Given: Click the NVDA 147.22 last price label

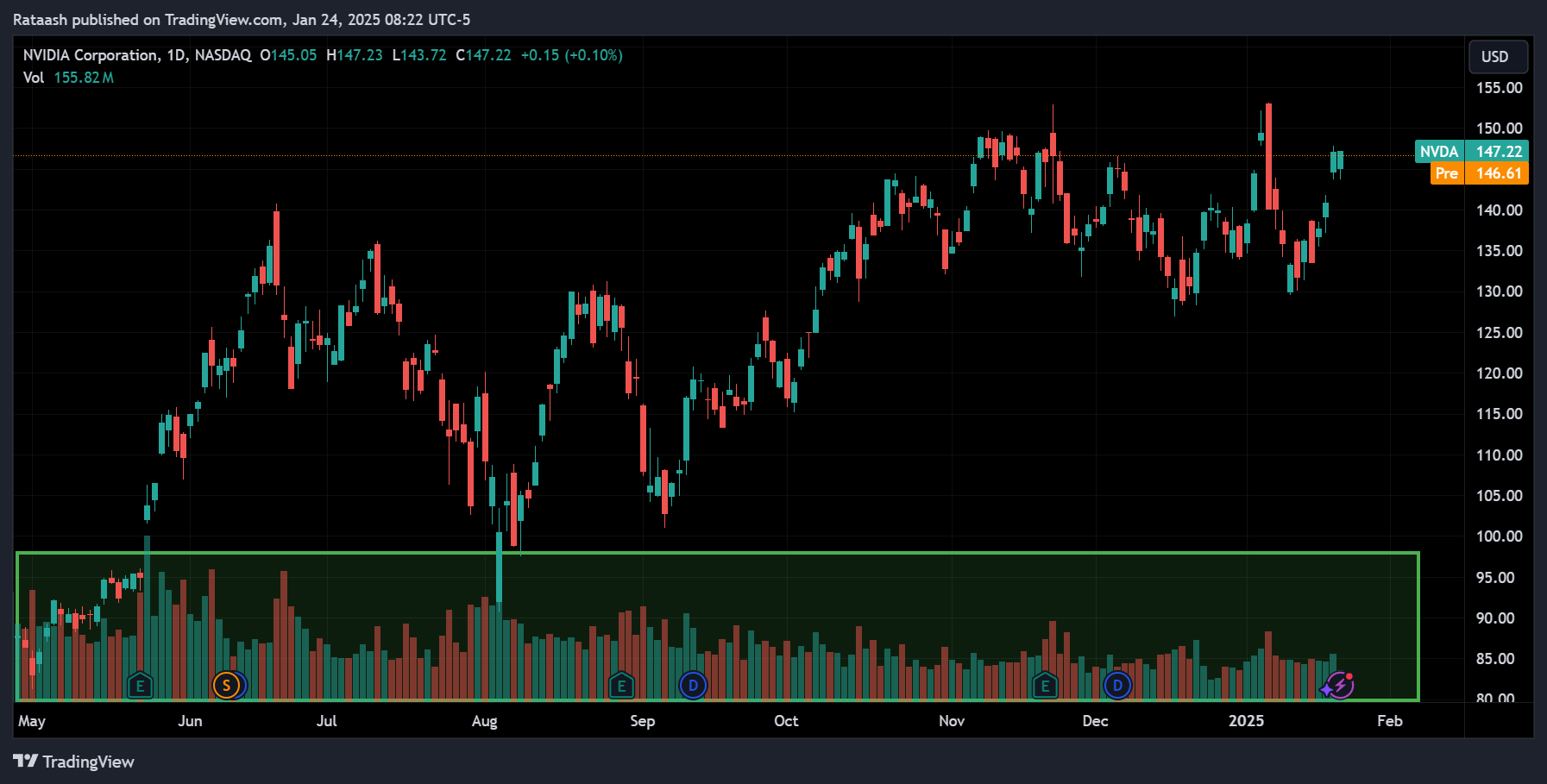Looking at the screenshot, I should coord(1472,151).
